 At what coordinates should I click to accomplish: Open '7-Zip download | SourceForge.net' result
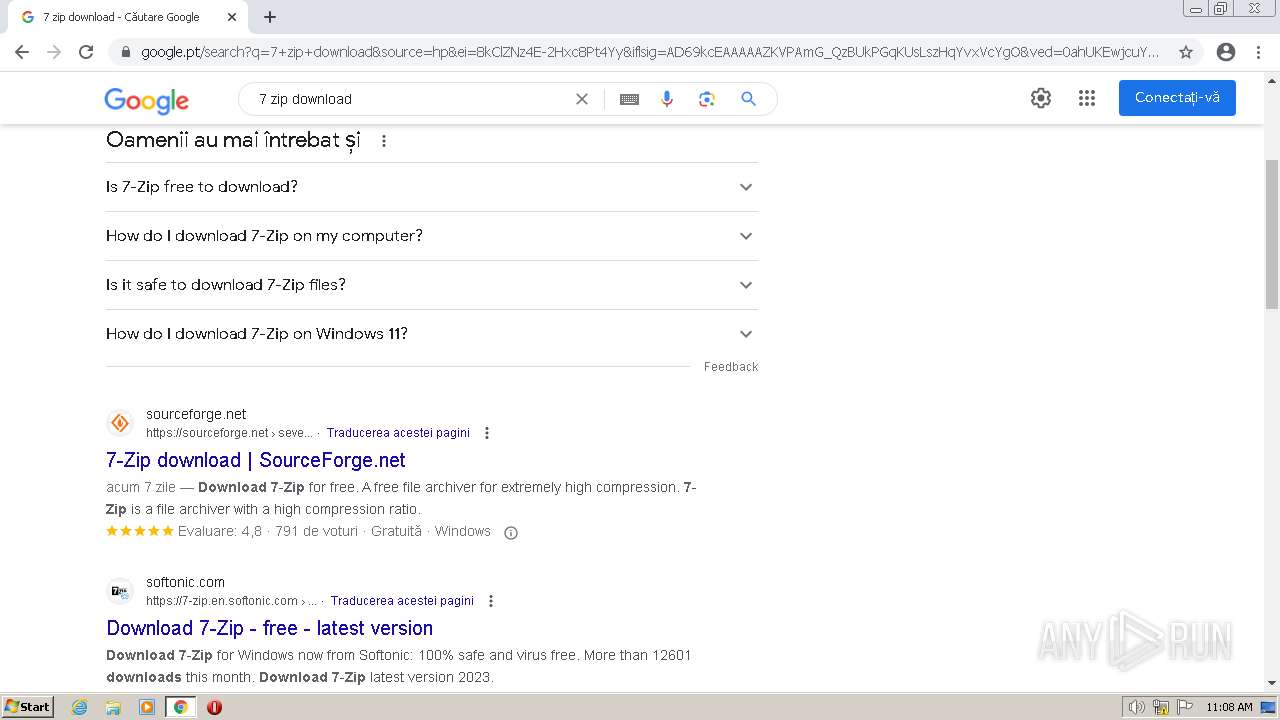coord(256,460)
